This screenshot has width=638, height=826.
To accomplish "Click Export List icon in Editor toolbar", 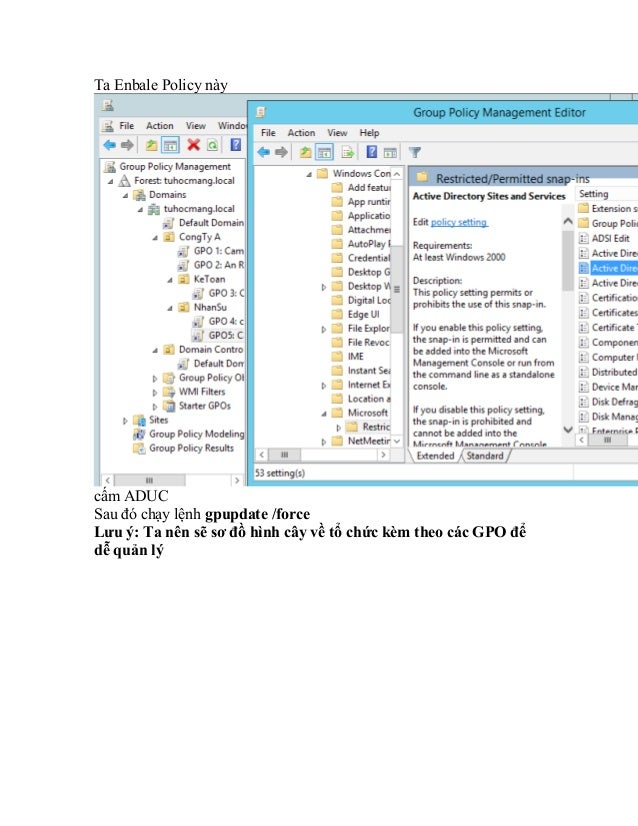I will (348, 152).
